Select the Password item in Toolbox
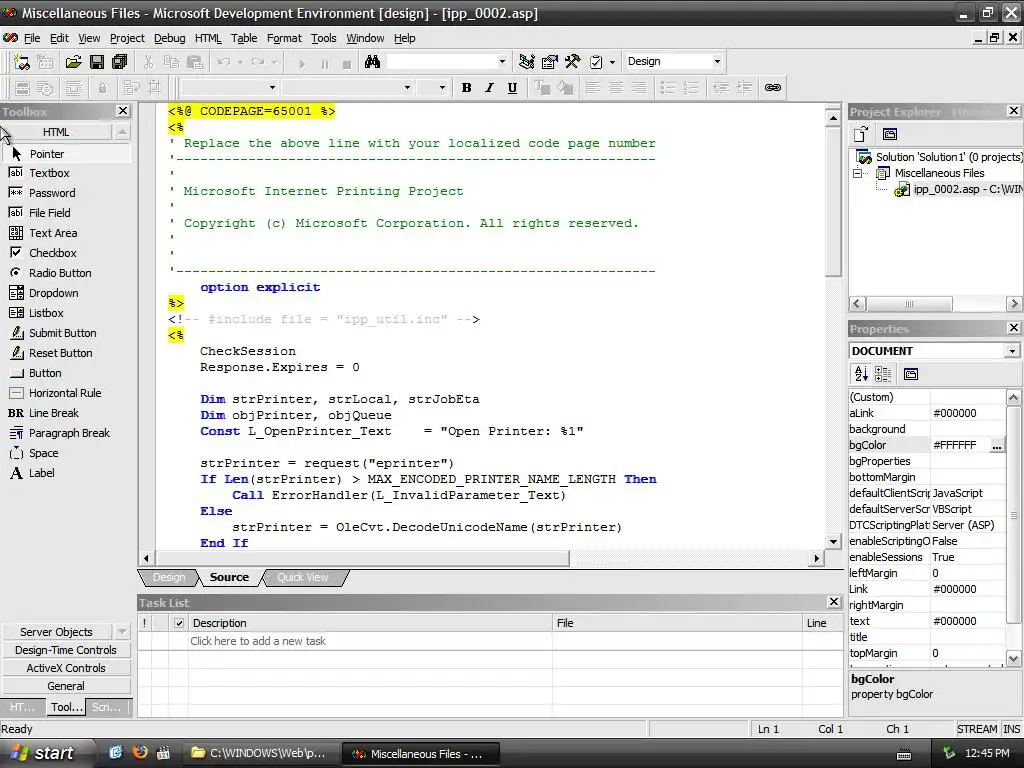 point(65,193)
